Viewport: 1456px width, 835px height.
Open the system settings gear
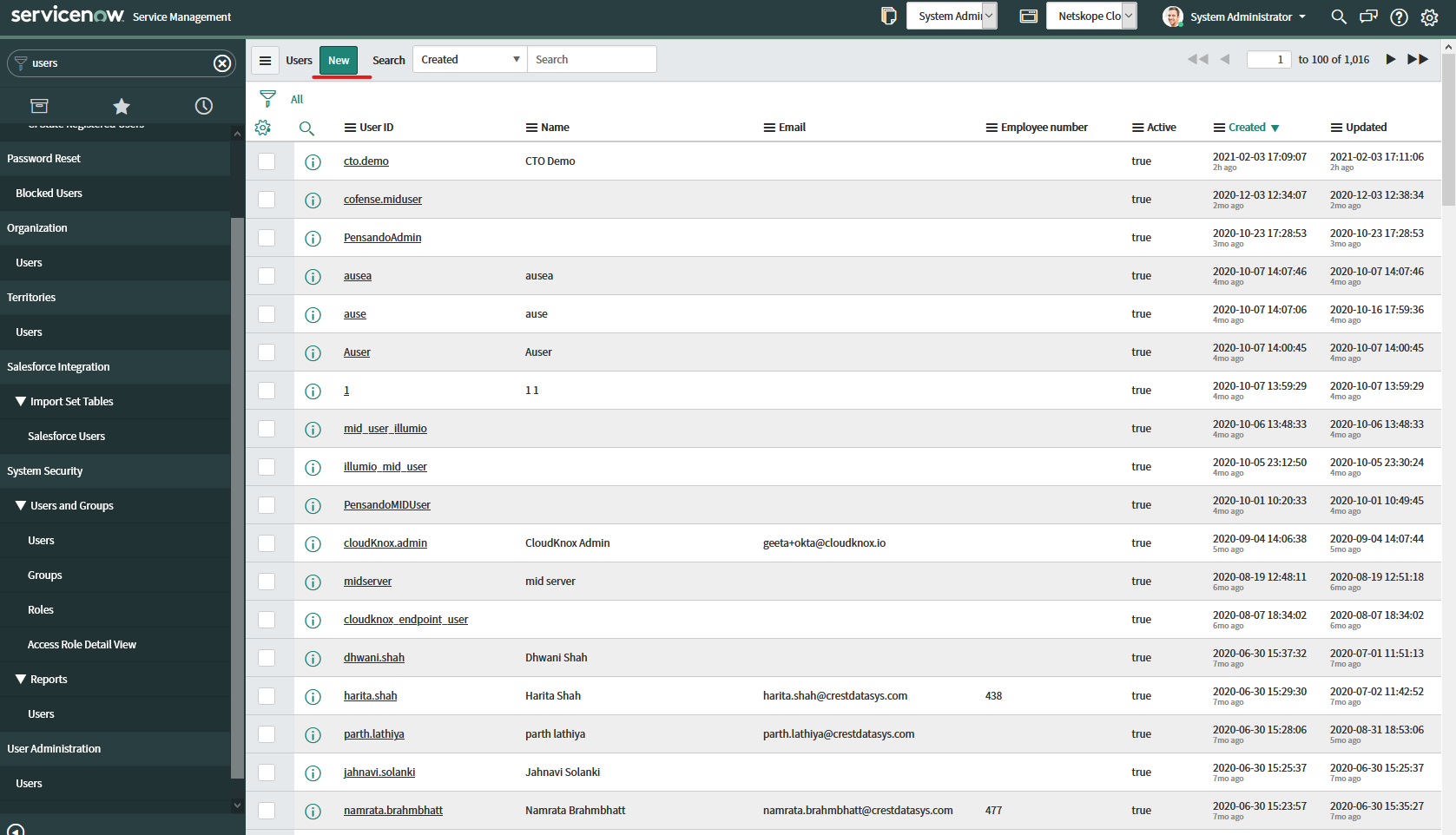[1429, 17]
